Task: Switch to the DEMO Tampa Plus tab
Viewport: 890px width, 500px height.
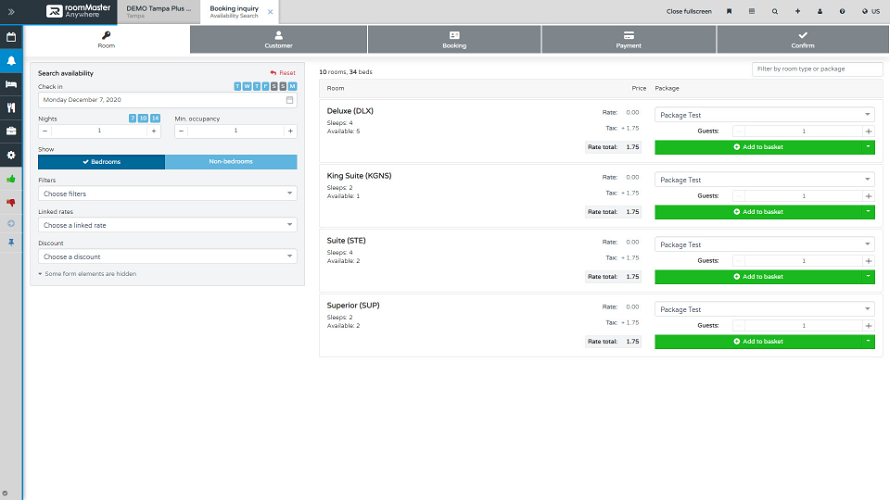Action: [158, 12]
